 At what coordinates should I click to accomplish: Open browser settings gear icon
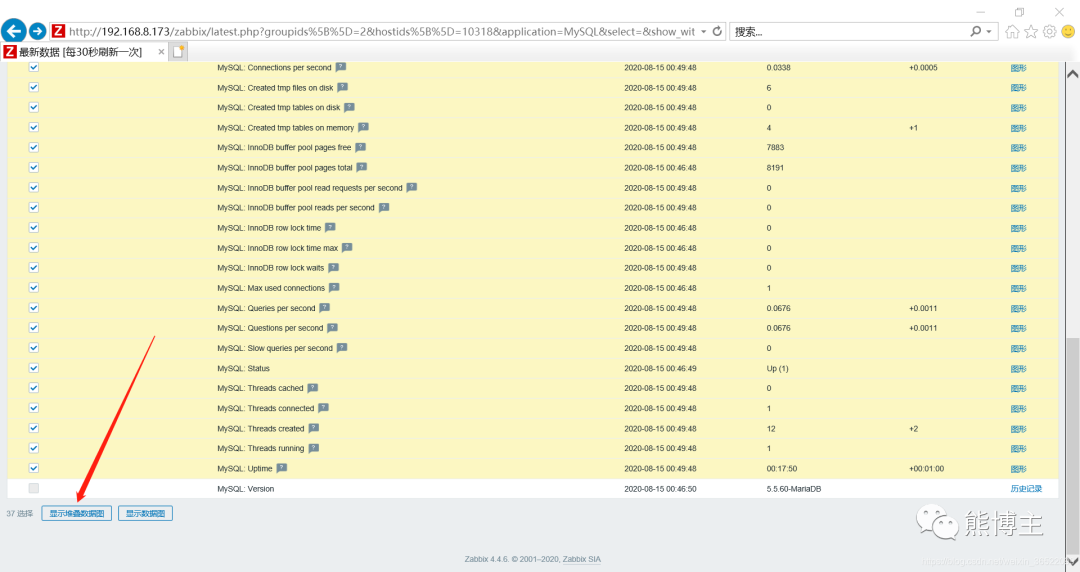pyautogui.click(x=1049, y=32)
